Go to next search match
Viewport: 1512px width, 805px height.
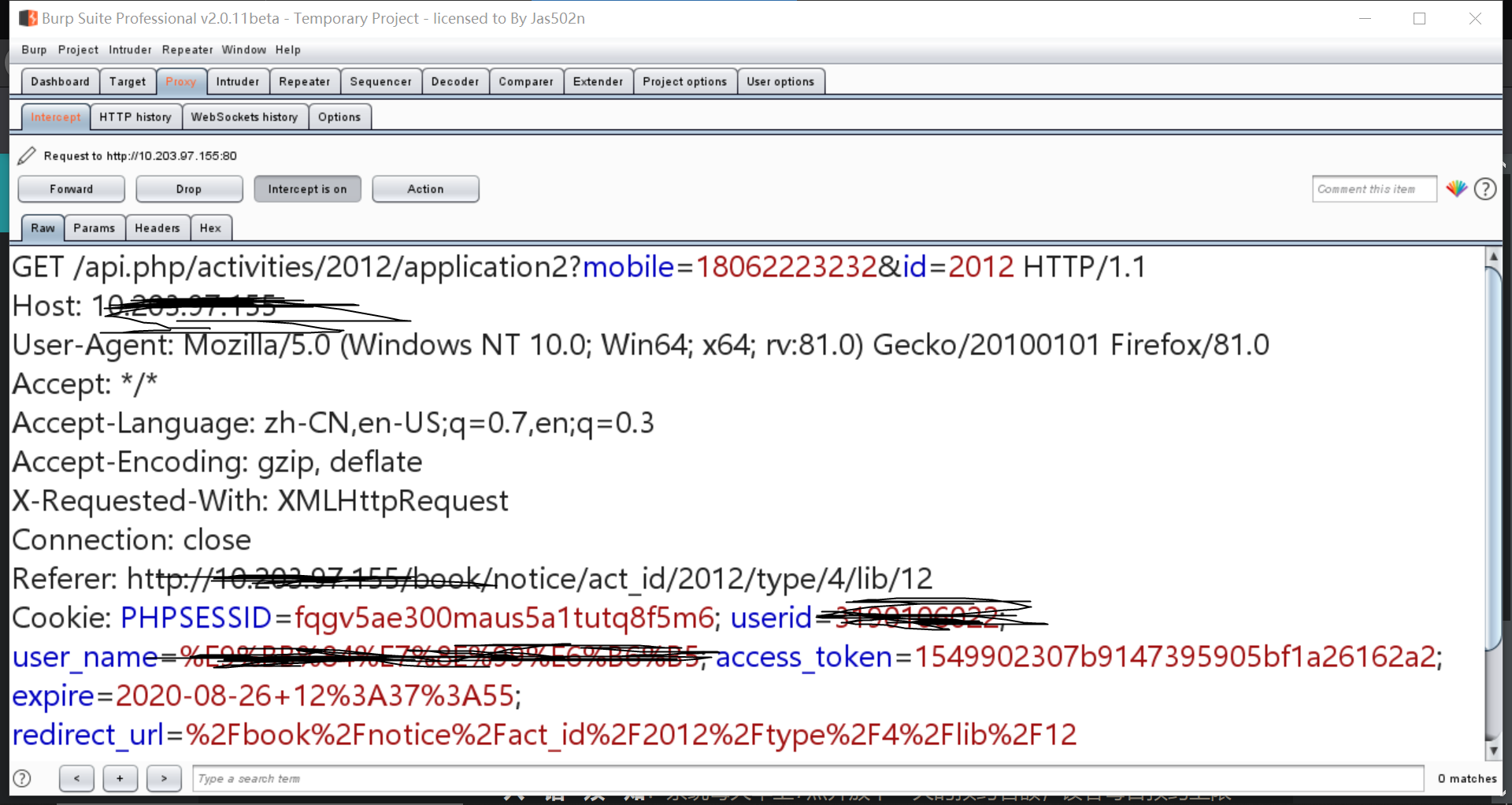pyautogui.click(x=164, y=778)
